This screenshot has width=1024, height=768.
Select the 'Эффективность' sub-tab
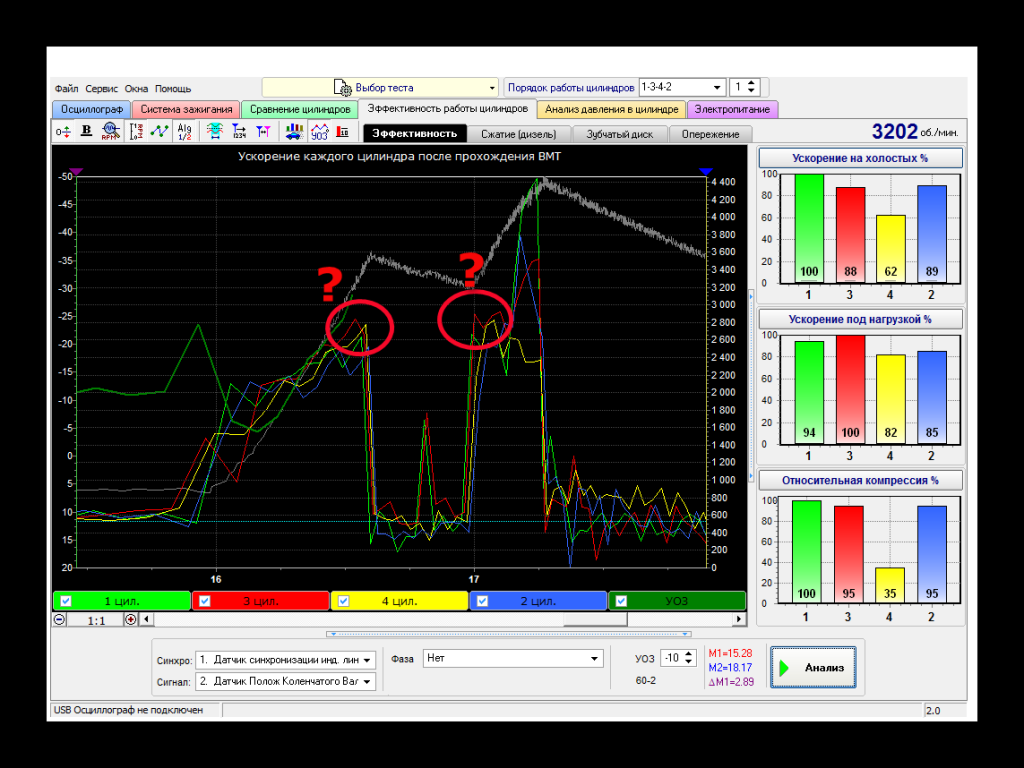(x=415, y=134)
